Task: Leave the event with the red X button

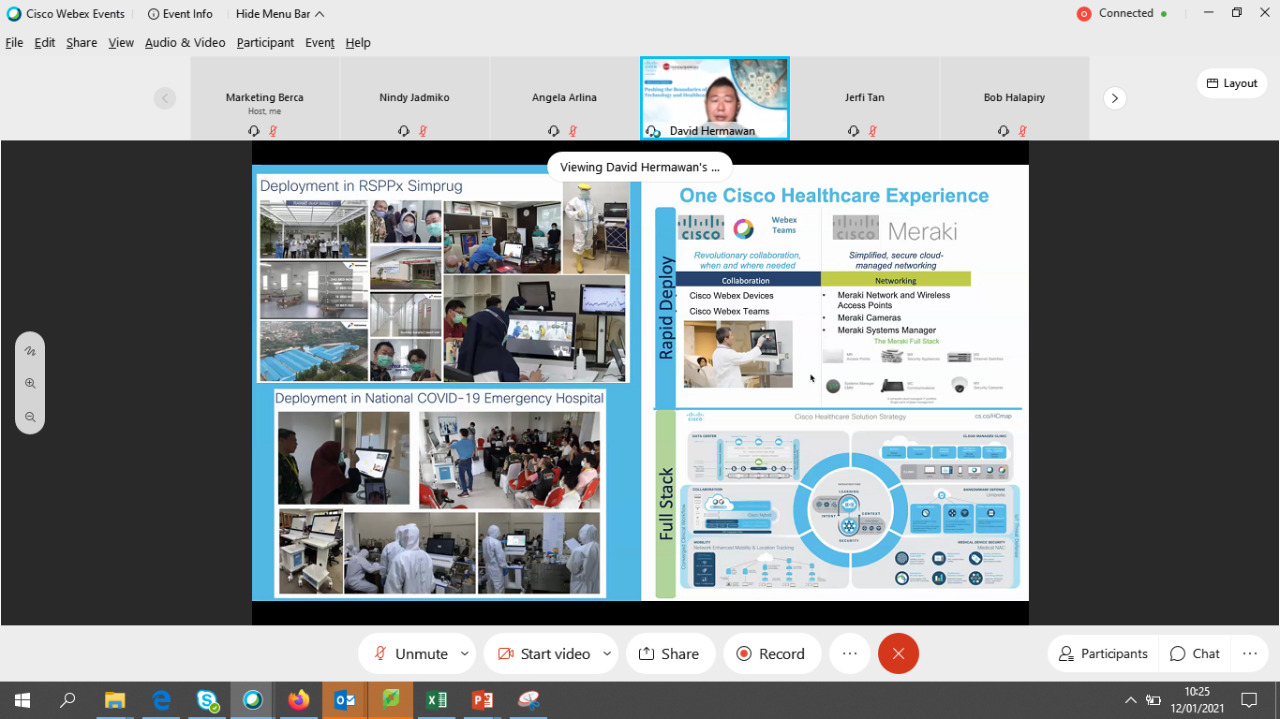Action: pos(898,654)
